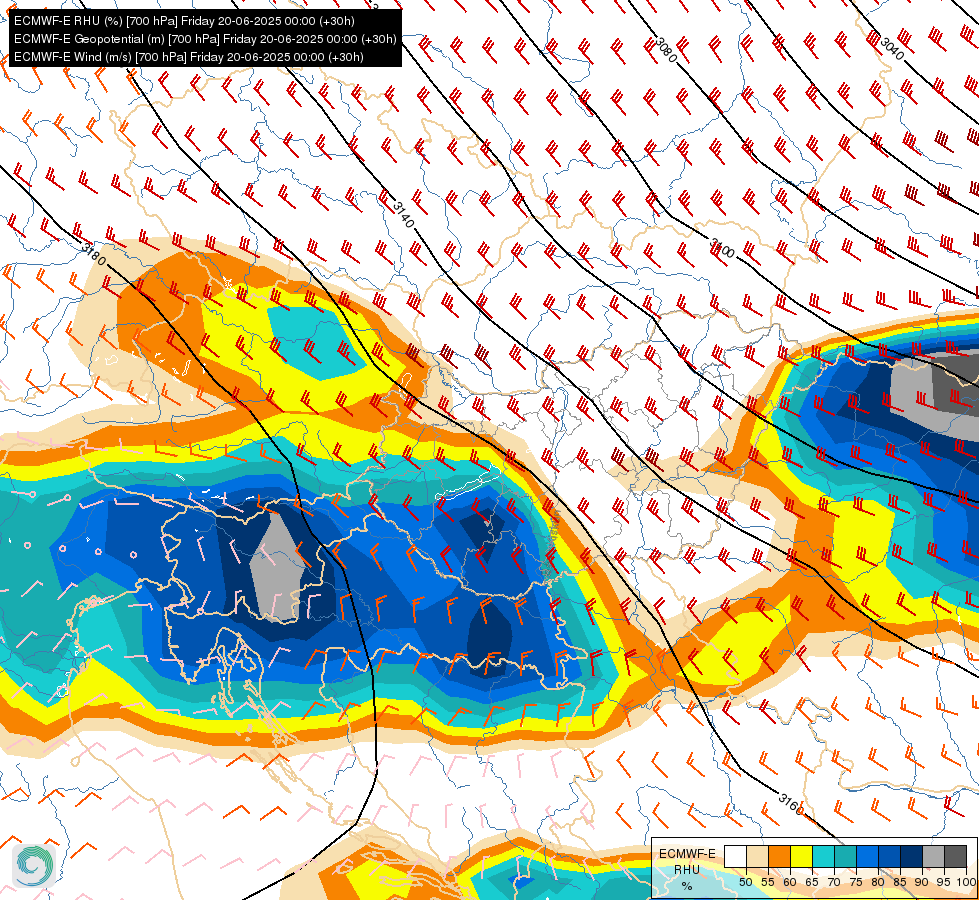Click the legend value 75
The image size is (979, 900).
[x=857, y=883]
